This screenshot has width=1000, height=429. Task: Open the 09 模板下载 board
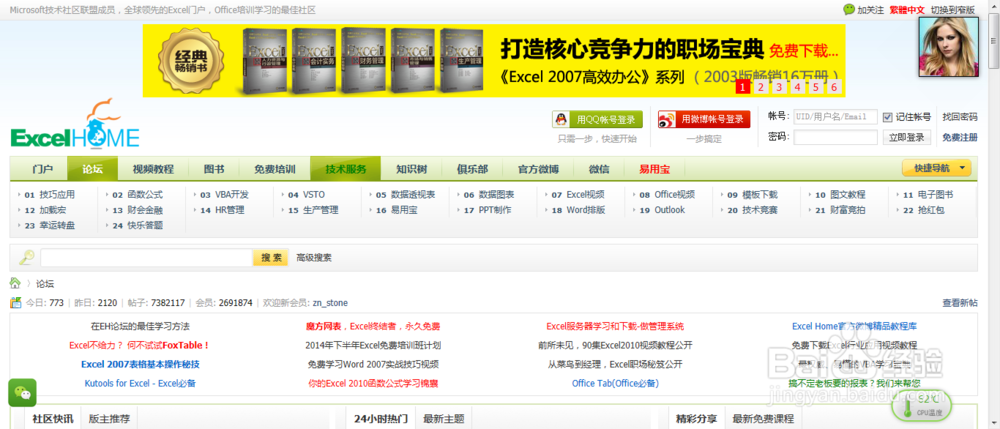tap(753, 194)
